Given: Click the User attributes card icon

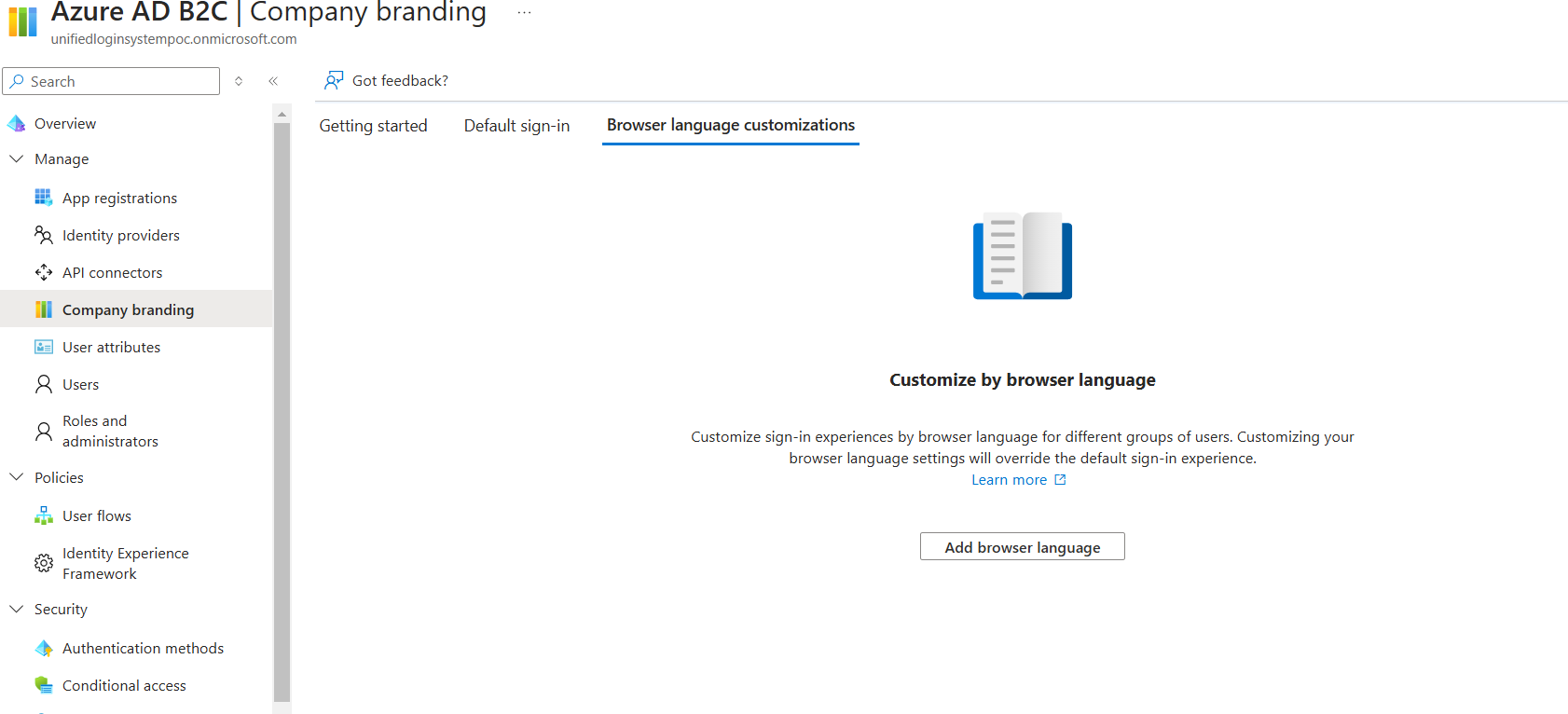Looking at the screenshot, I should coord(44,347).
